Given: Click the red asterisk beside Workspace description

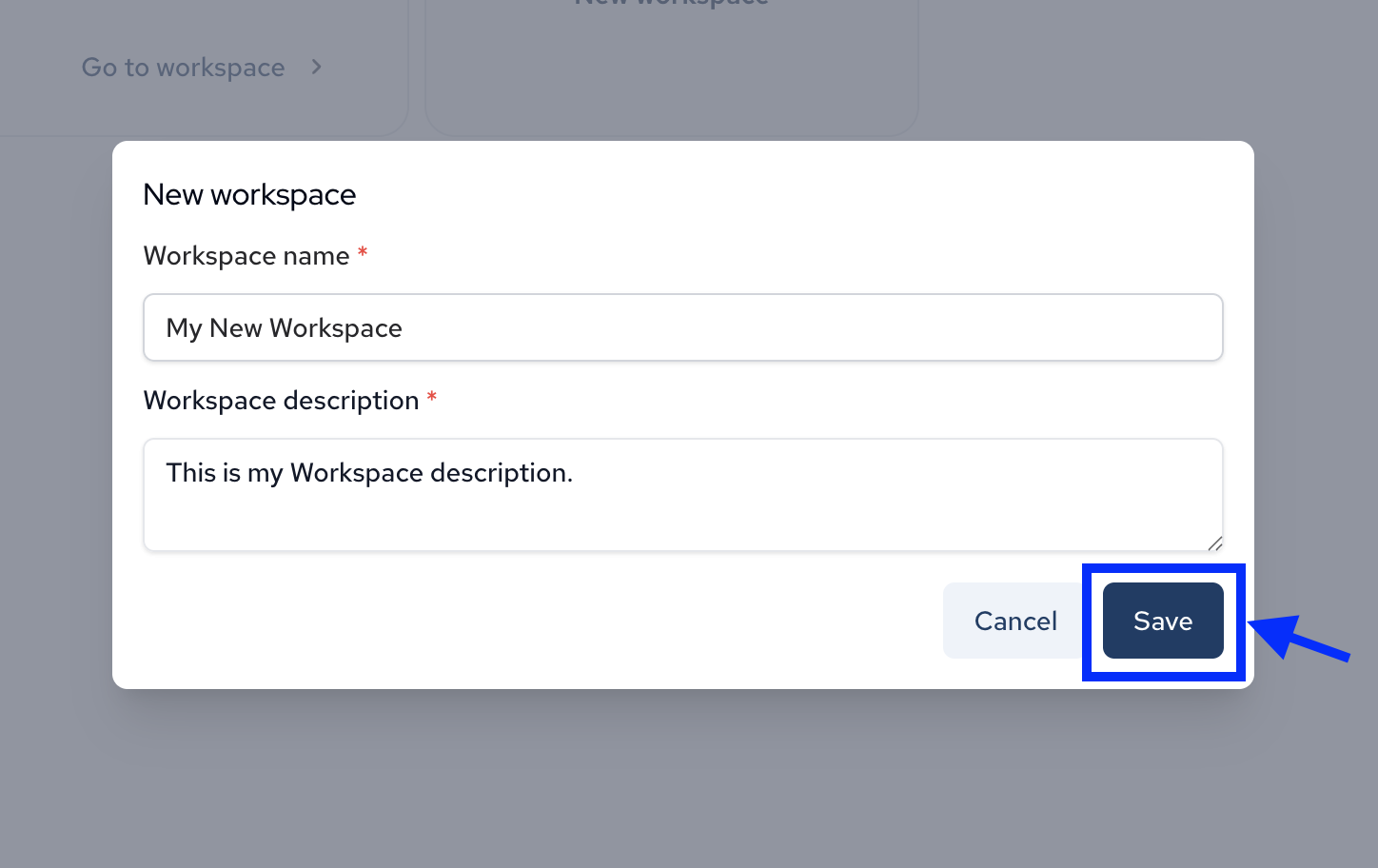Looking at the screenshot, I should 432,398.
